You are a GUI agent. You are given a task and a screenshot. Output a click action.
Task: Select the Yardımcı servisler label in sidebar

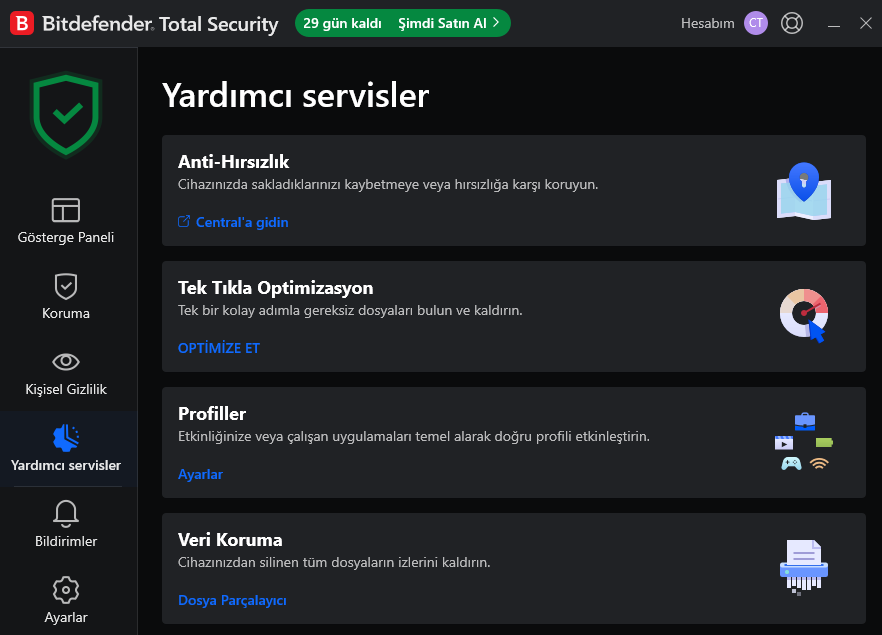pos(66,465)
